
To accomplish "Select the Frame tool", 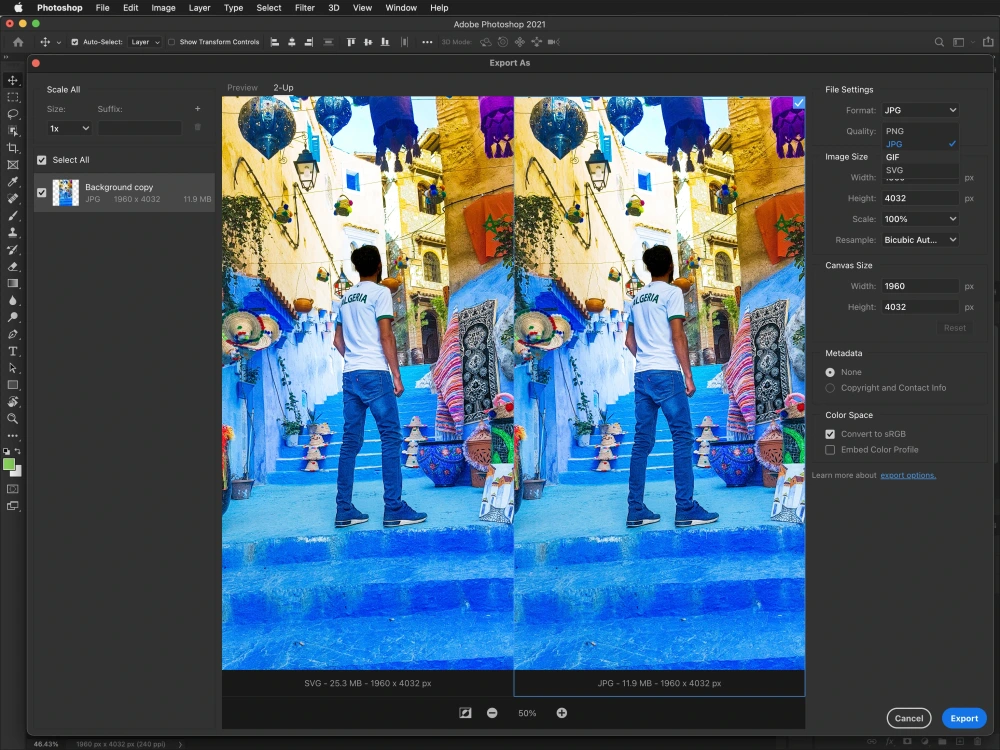I will pos(13,165).
